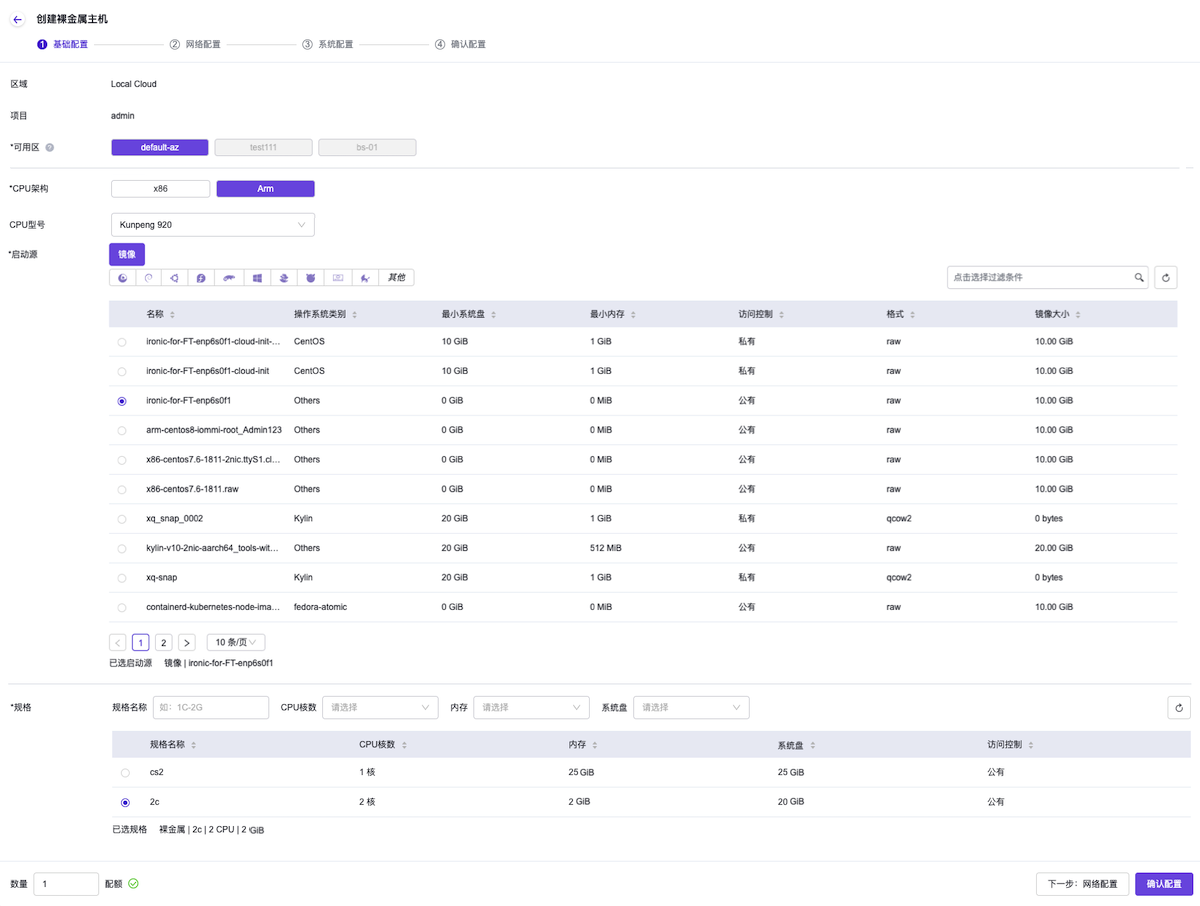Image resolution: width=1200 pixels, height=906 pixels.
Task: Click the help icon next to 可用区
Action: coord(50,148)
